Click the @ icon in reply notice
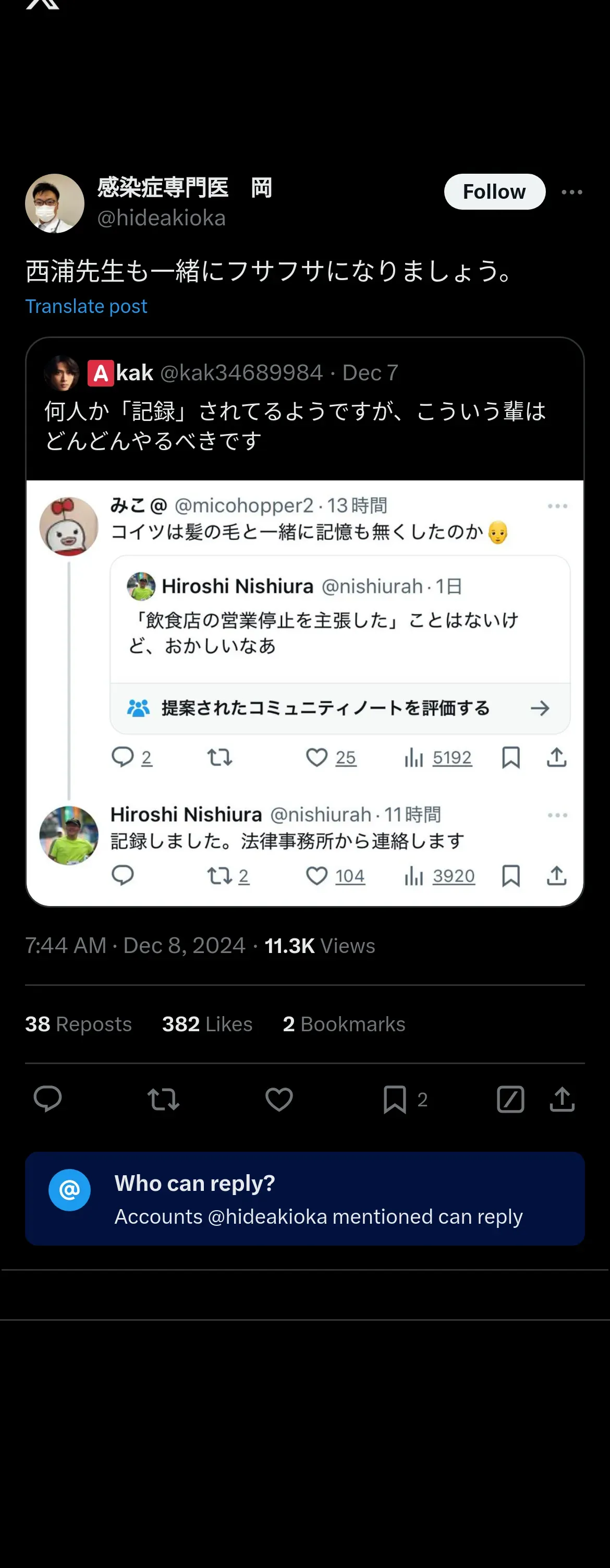The width and height of the screenshot is (610, 1568). [x=69, y=1189]
